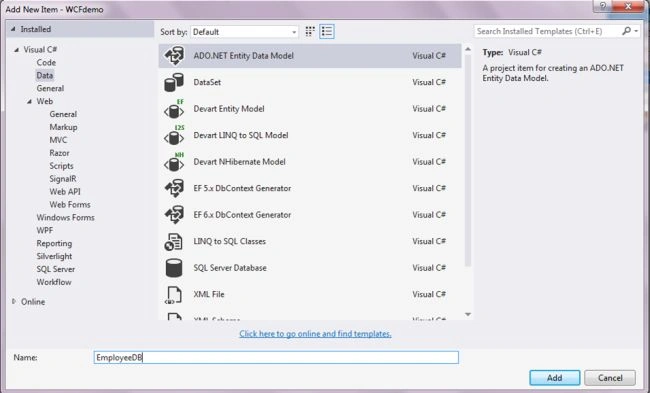Select the Razor category
The height and width of the screenshot is (393, 650).
(59, 153)
